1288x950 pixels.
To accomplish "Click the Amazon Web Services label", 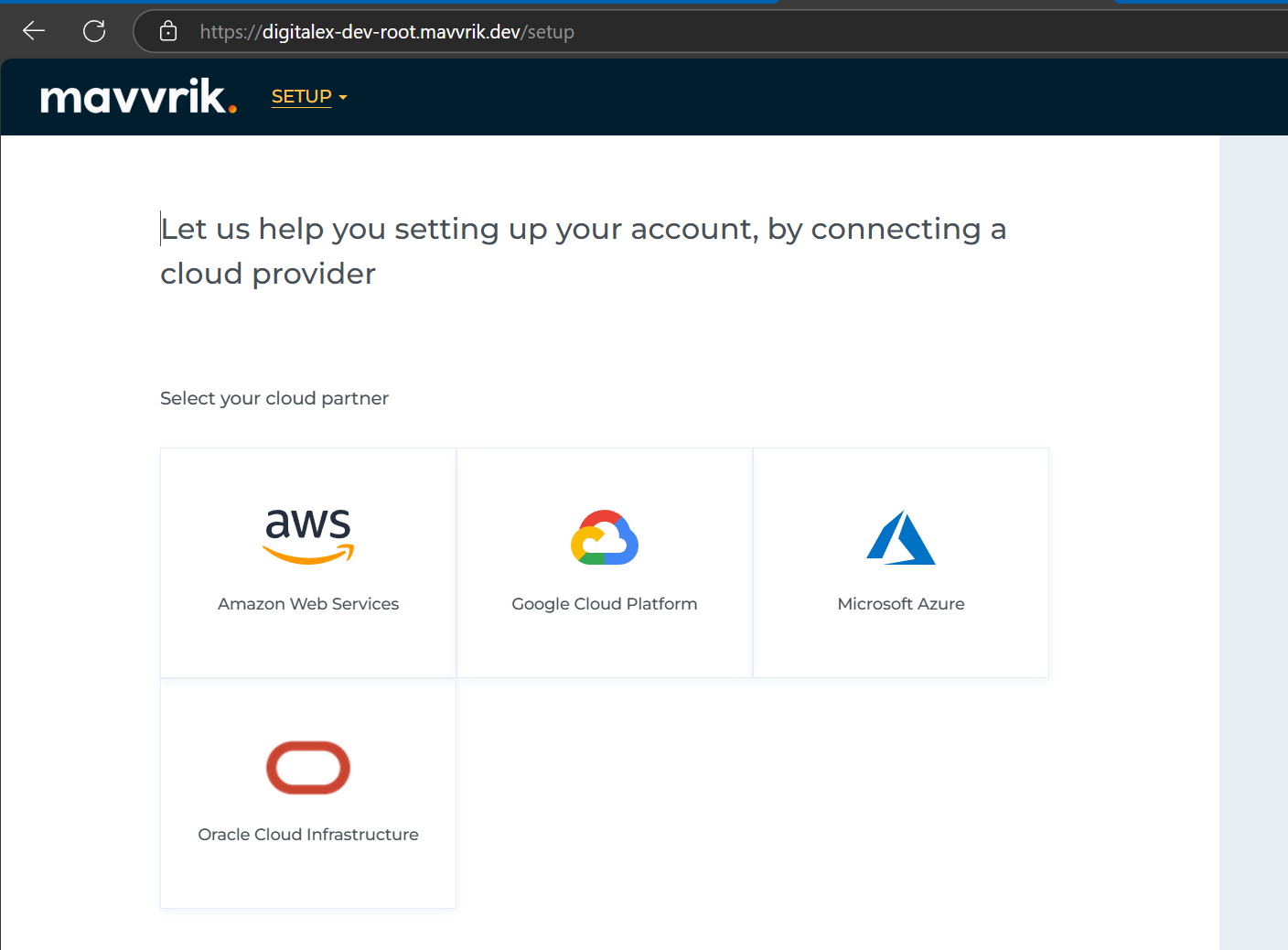I will (x=308, y=604).
